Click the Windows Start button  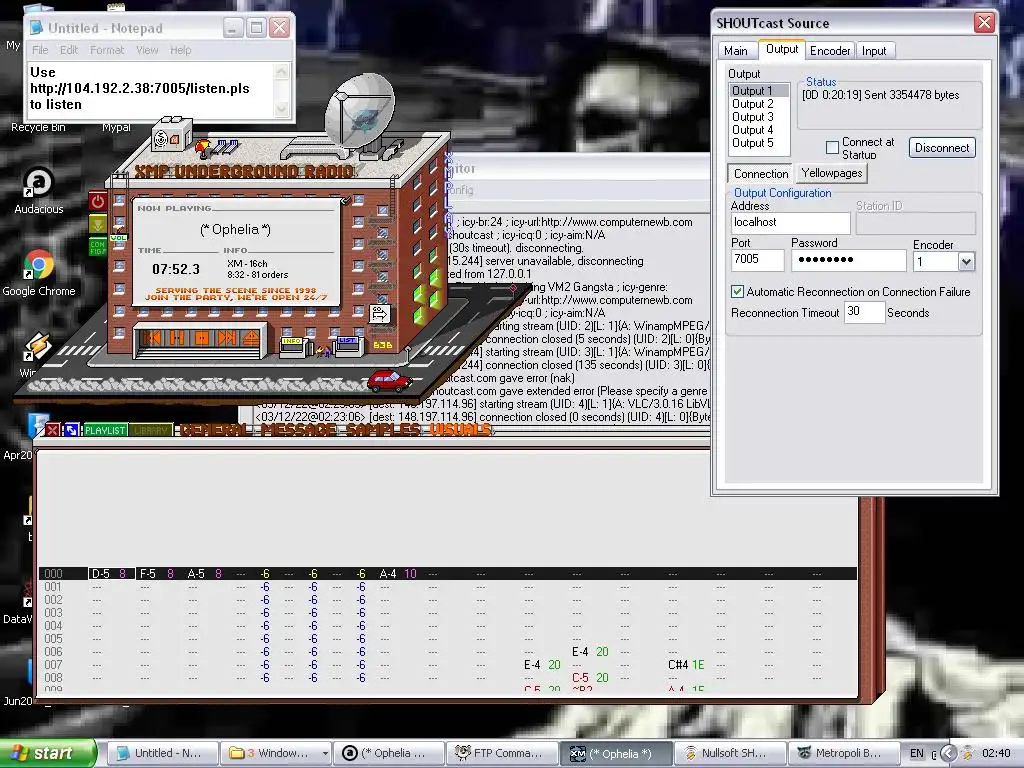click(x=47, y=753)
